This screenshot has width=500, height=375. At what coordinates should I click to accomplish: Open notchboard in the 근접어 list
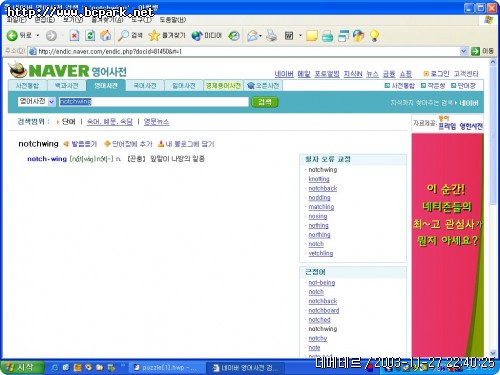(x=324, y=310)
